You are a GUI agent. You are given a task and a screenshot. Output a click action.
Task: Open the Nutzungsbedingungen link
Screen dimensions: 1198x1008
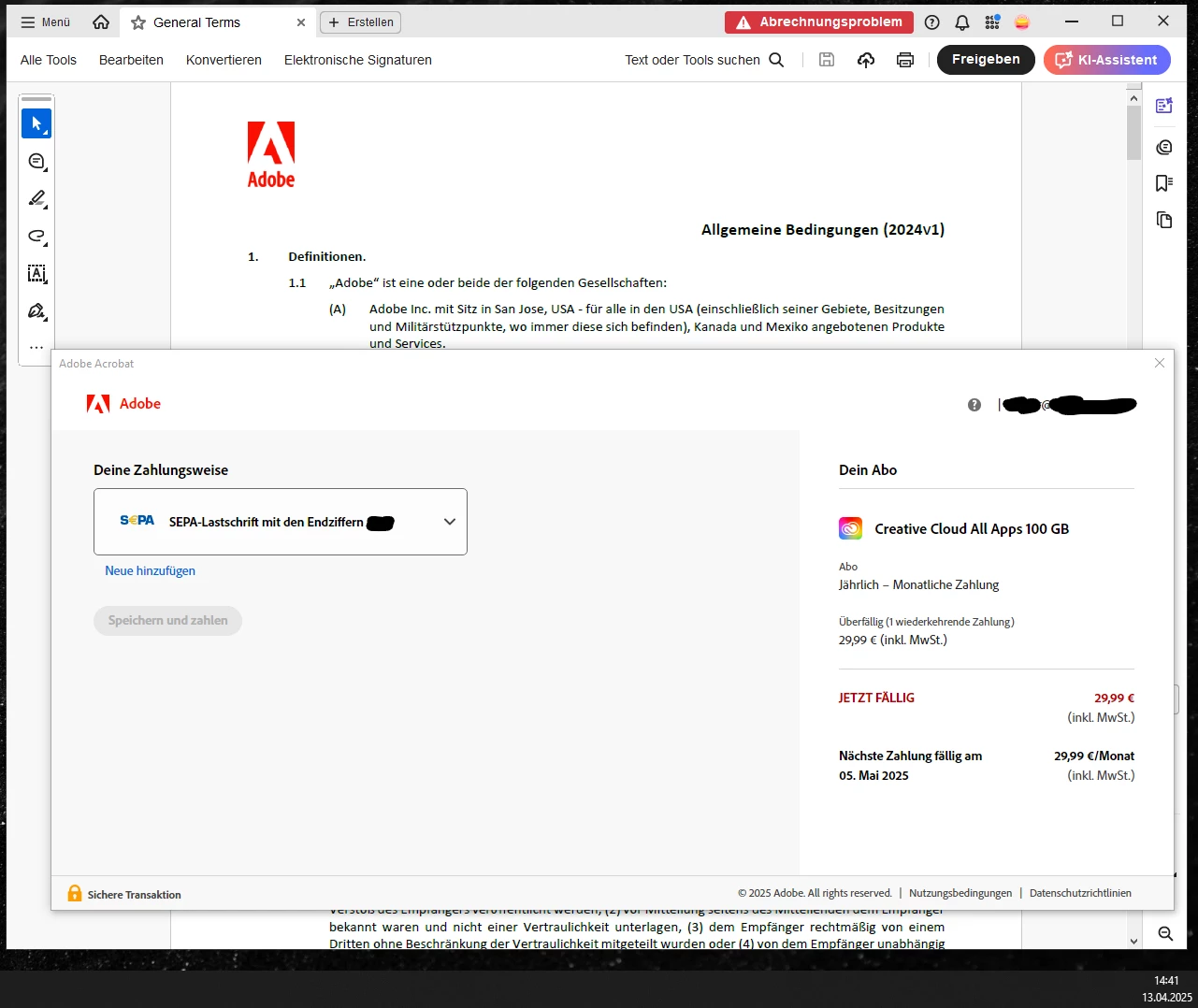pyautogui.click(x=960, y=893)
